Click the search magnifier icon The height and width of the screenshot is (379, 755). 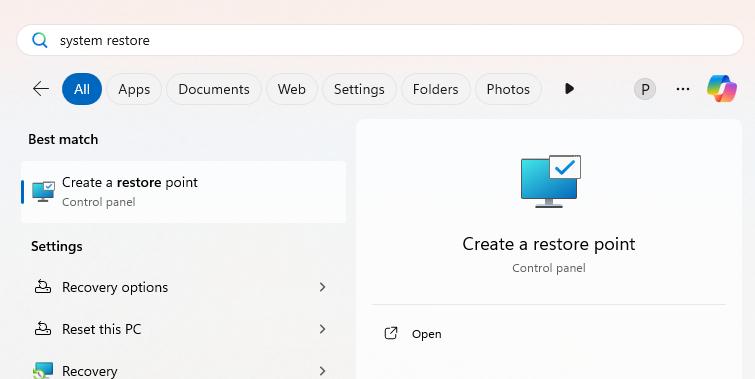tap(39, 40)
